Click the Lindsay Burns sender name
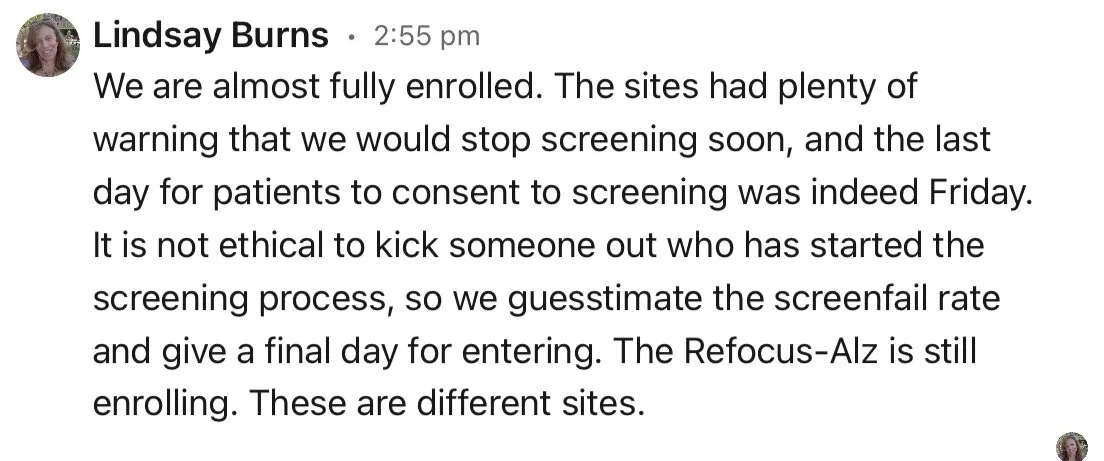Screen dimensions: 1104x461 [211, 35]
